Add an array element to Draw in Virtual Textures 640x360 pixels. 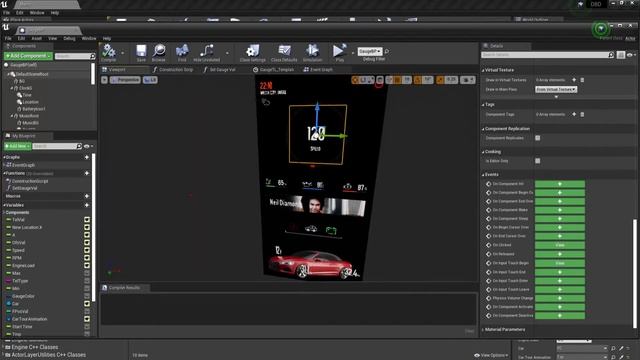click(574, 80)
